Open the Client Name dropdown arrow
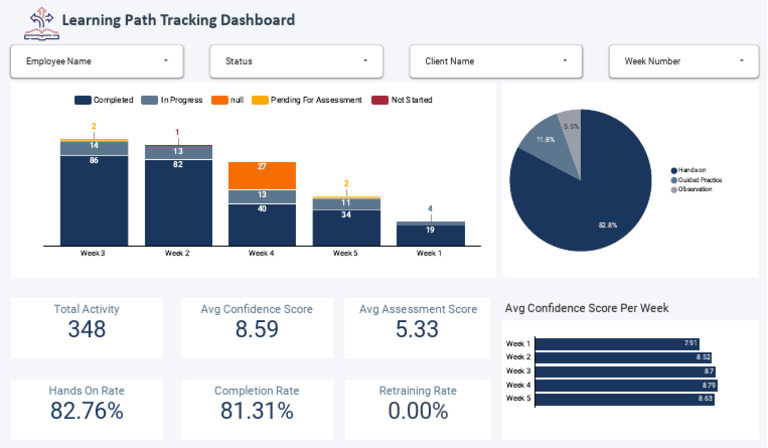This screenshot has width=768, height=448. point(565,61)
